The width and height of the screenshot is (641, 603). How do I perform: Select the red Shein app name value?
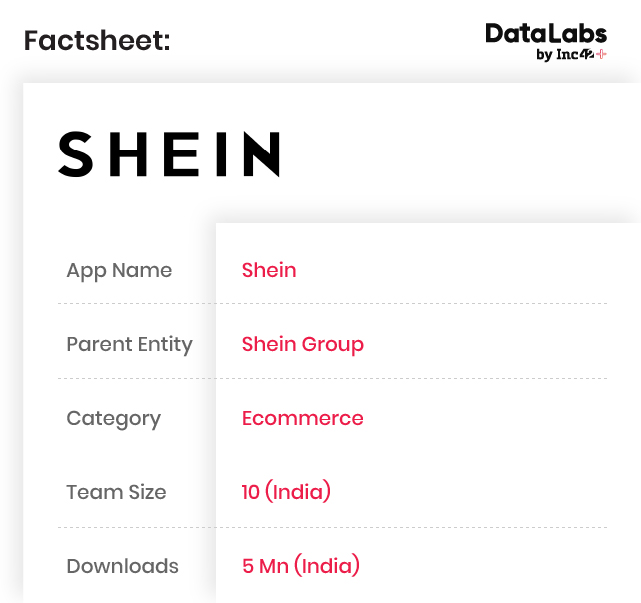[269, 270]
